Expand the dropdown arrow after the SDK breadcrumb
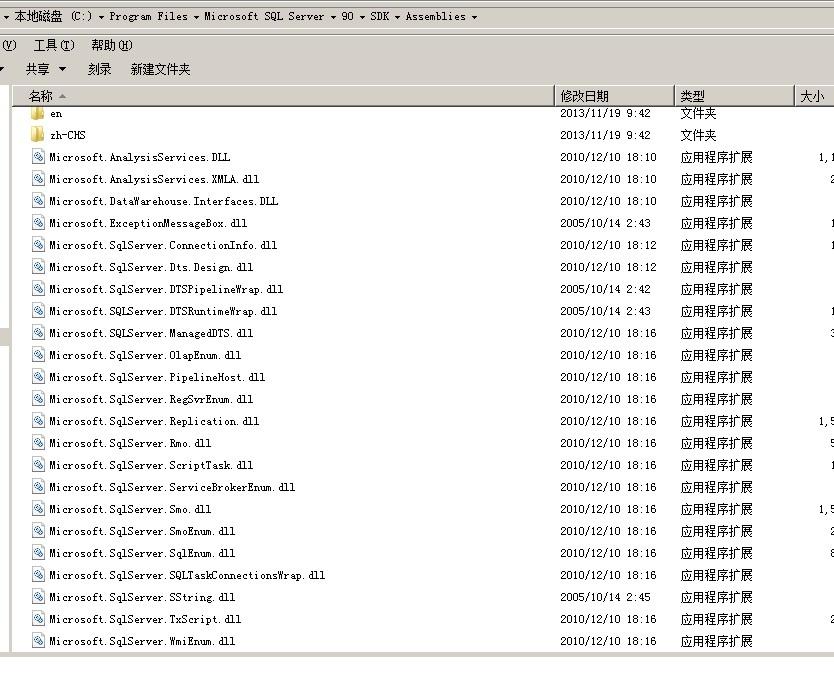The image size is (834, 675). pyautogui.click(x=397, y=17)
